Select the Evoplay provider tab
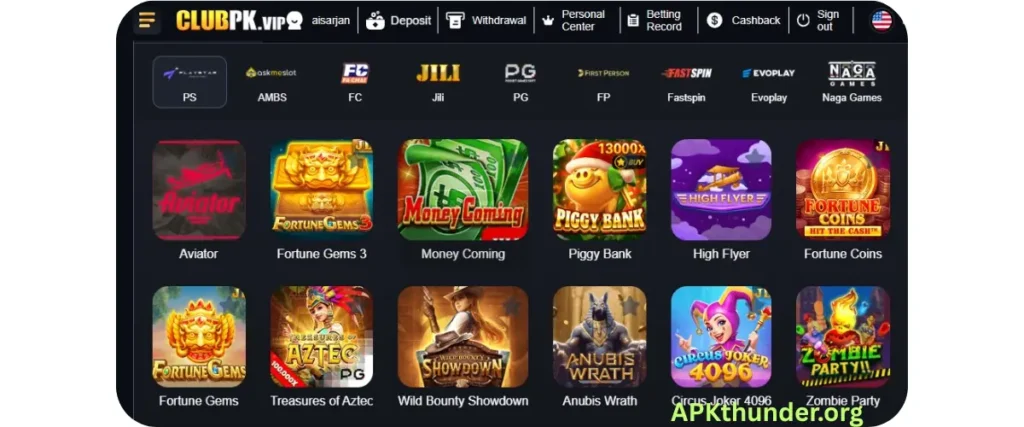The image size is (1024, 427). pyautogui.click(x=769, y=82)
